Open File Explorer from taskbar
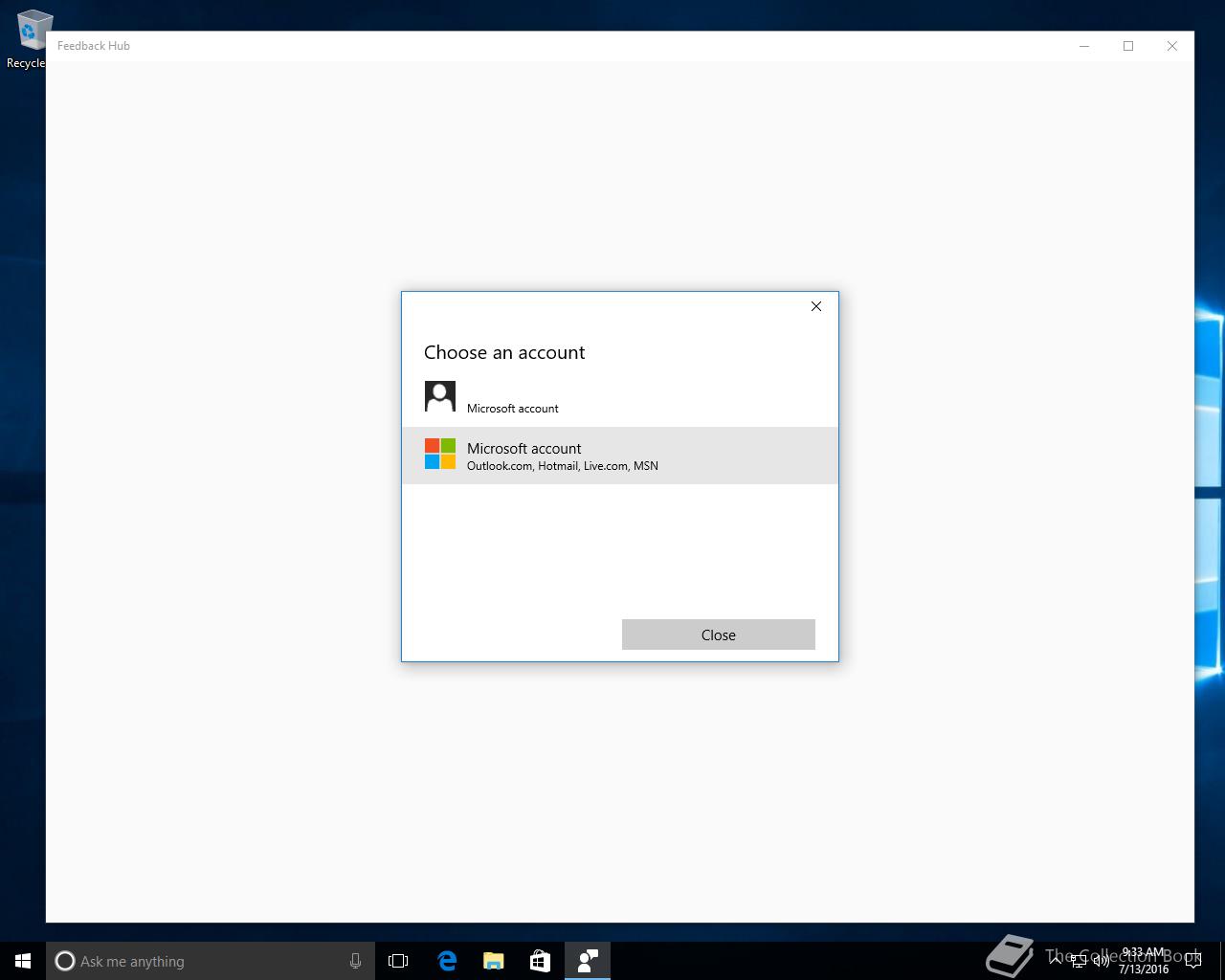Screen dimensions: 1225x980 494,961
